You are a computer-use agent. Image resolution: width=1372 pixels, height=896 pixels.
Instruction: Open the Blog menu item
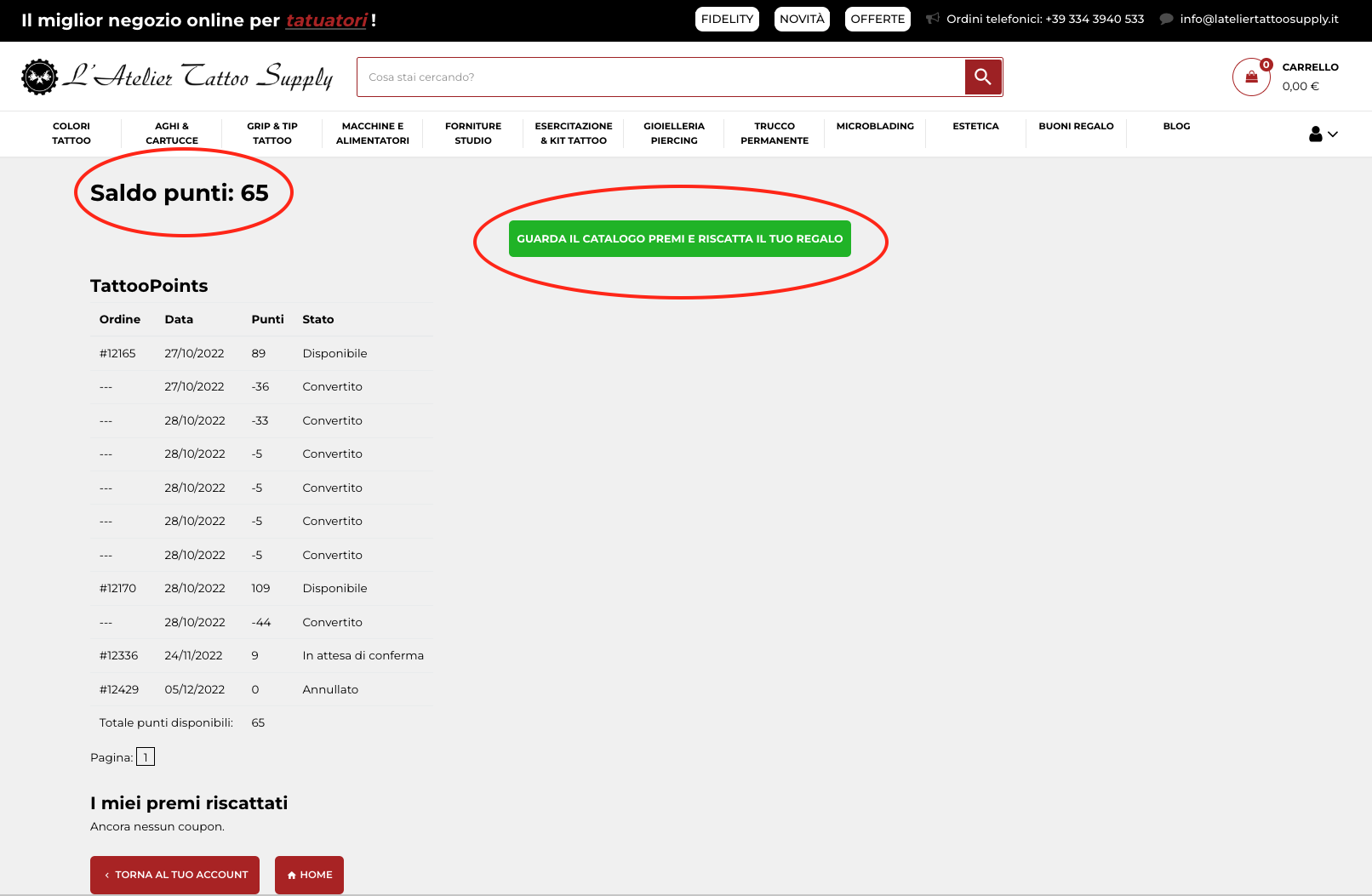tap(1176, 126)
